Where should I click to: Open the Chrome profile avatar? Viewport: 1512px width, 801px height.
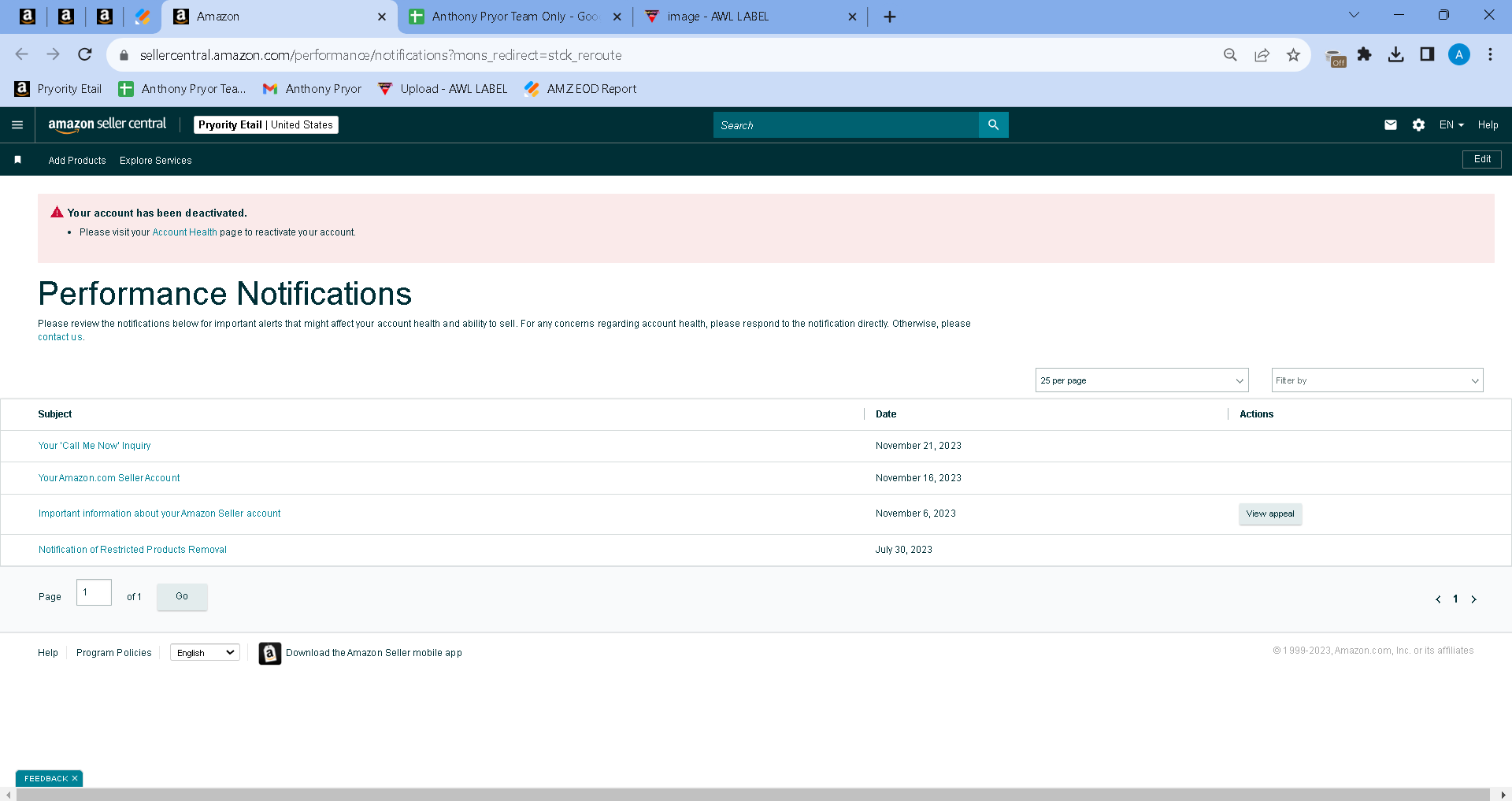1459,54
